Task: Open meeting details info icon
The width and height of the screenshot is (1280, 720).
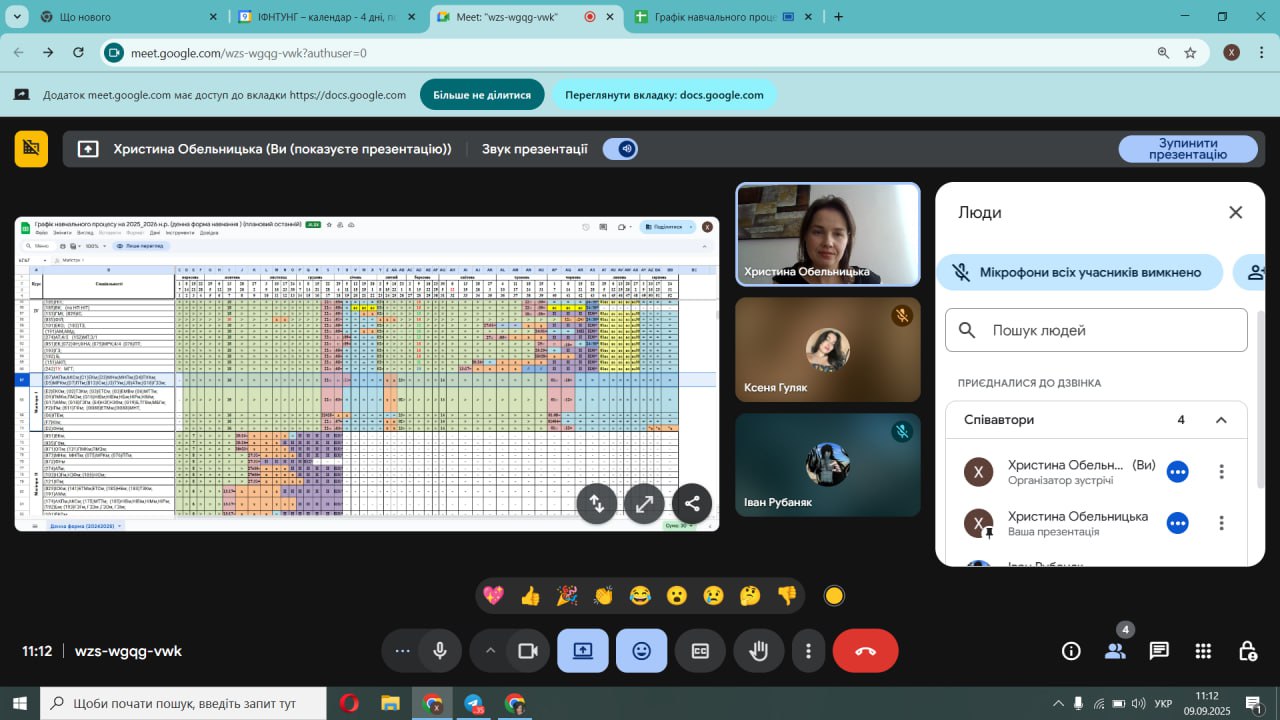Action: coord(1071,651)
